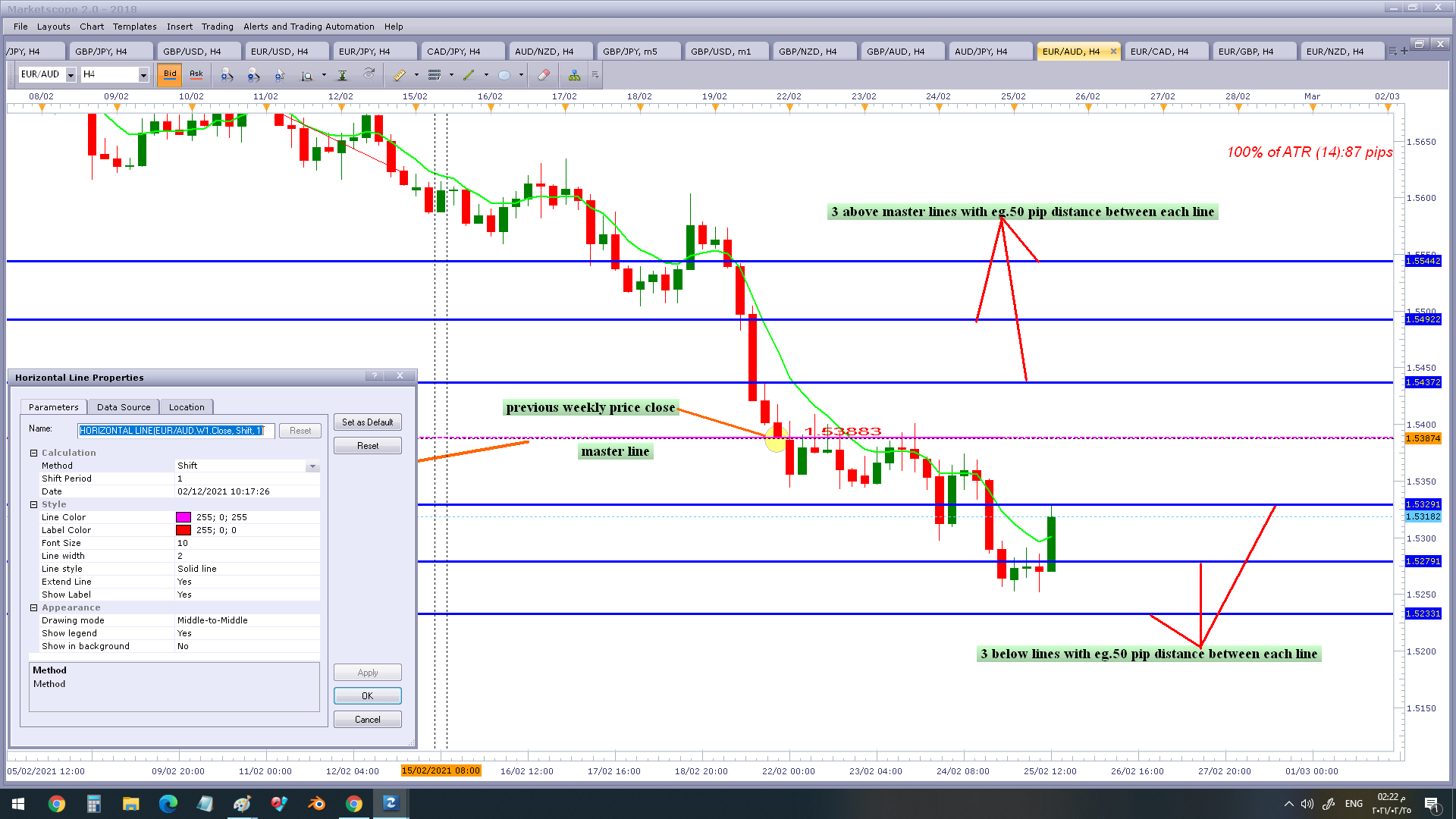The height and width of the screenshot is (819, 1456).
Task: Open the toolbar overflow options icon
Action: tap(595, 75)
